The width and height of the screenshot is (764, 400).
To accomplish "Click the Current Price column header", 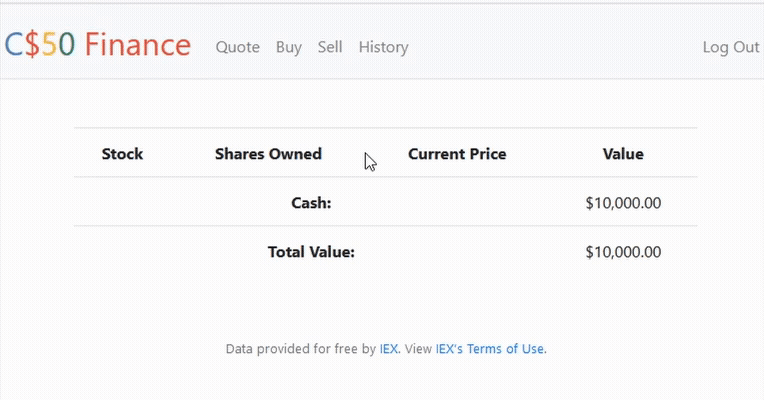I will point(457,154).
